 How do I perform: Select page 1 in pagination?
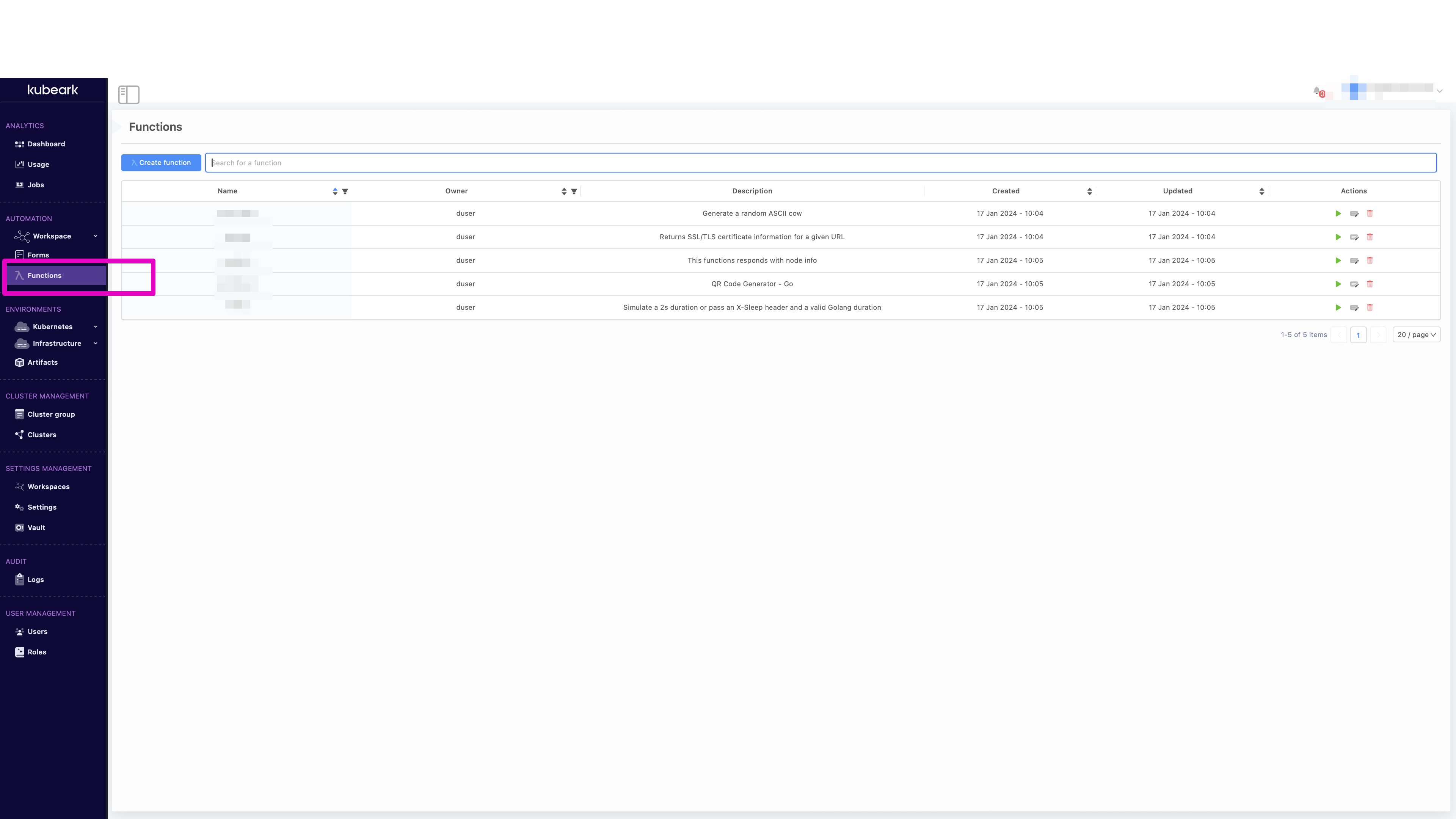[x=1358, y=335]
